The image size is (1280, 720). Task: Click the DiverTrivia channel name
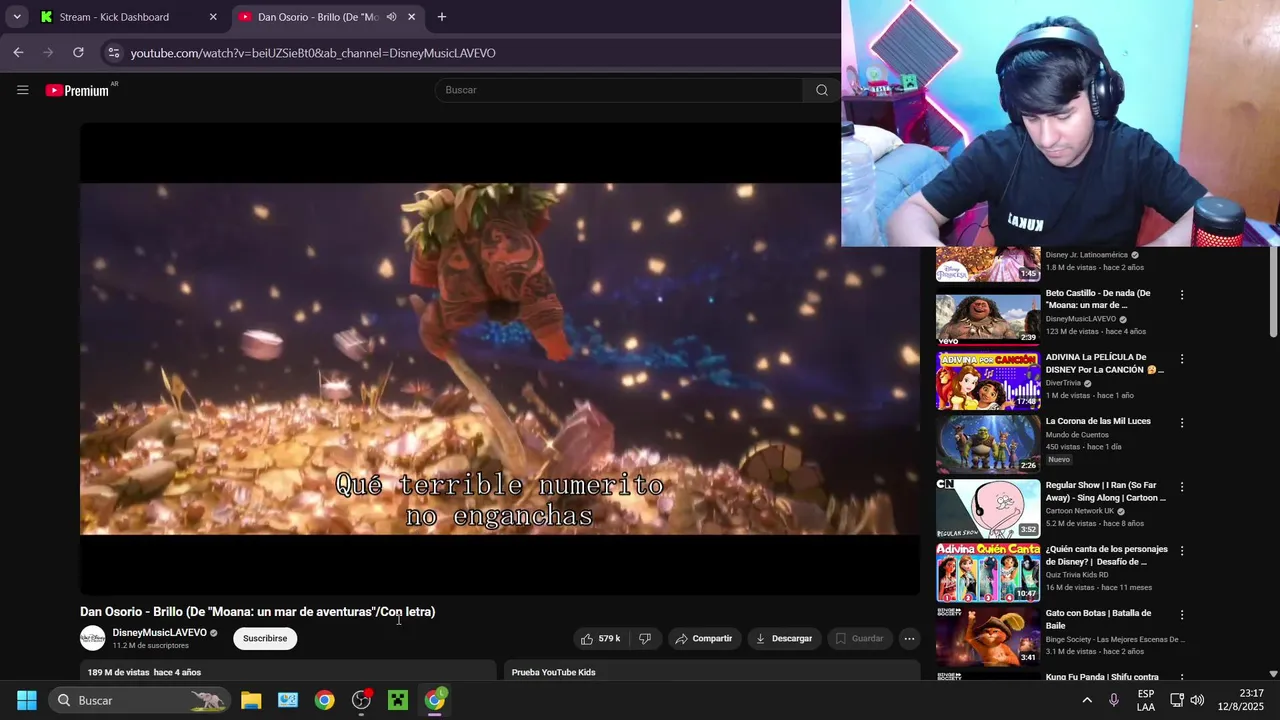coord(1063,383)
